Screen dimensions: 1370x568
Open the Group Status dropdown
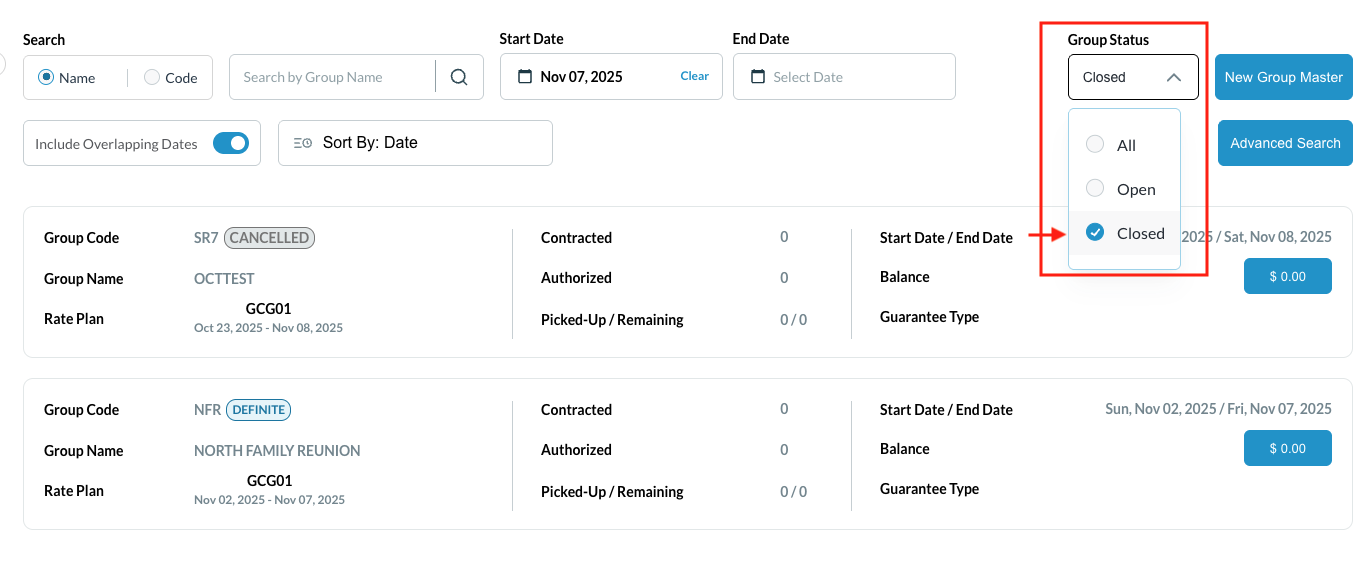click(1132, 77)
